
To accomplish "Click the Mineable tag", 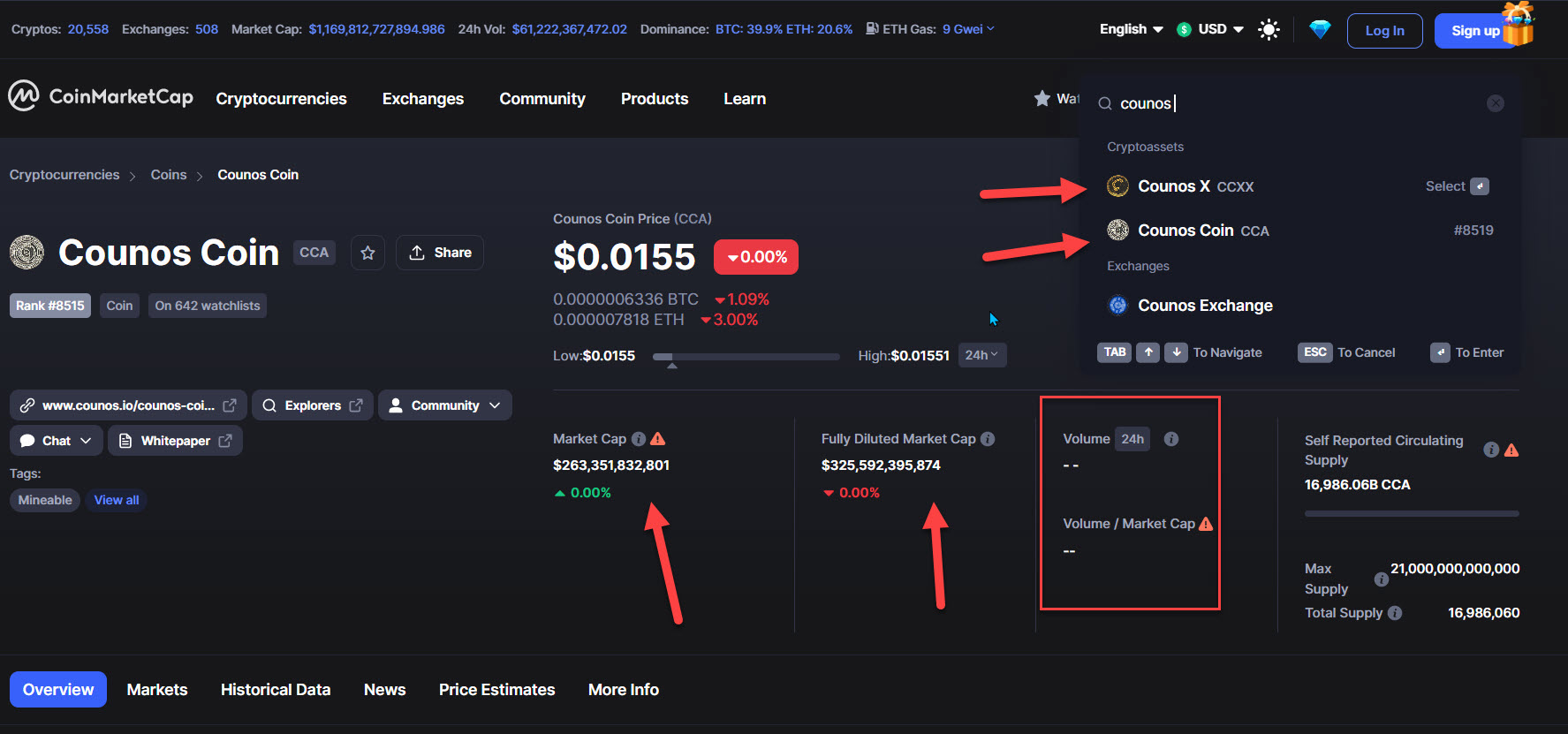I will pyautogui.click(x=45, y=500).
